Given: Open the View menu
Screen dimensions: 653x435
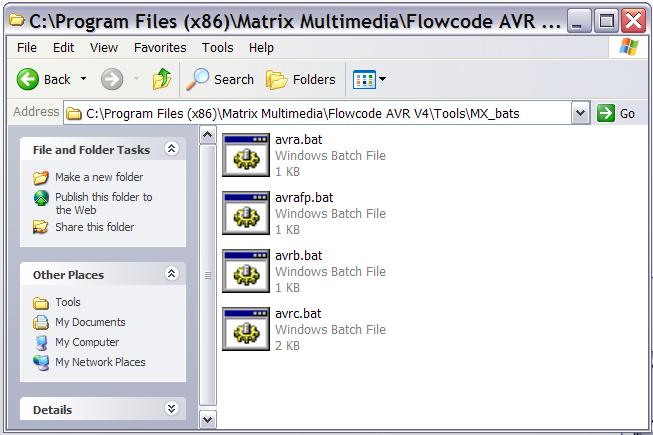Looking at the screenshot, I should [x=104, y=48].
